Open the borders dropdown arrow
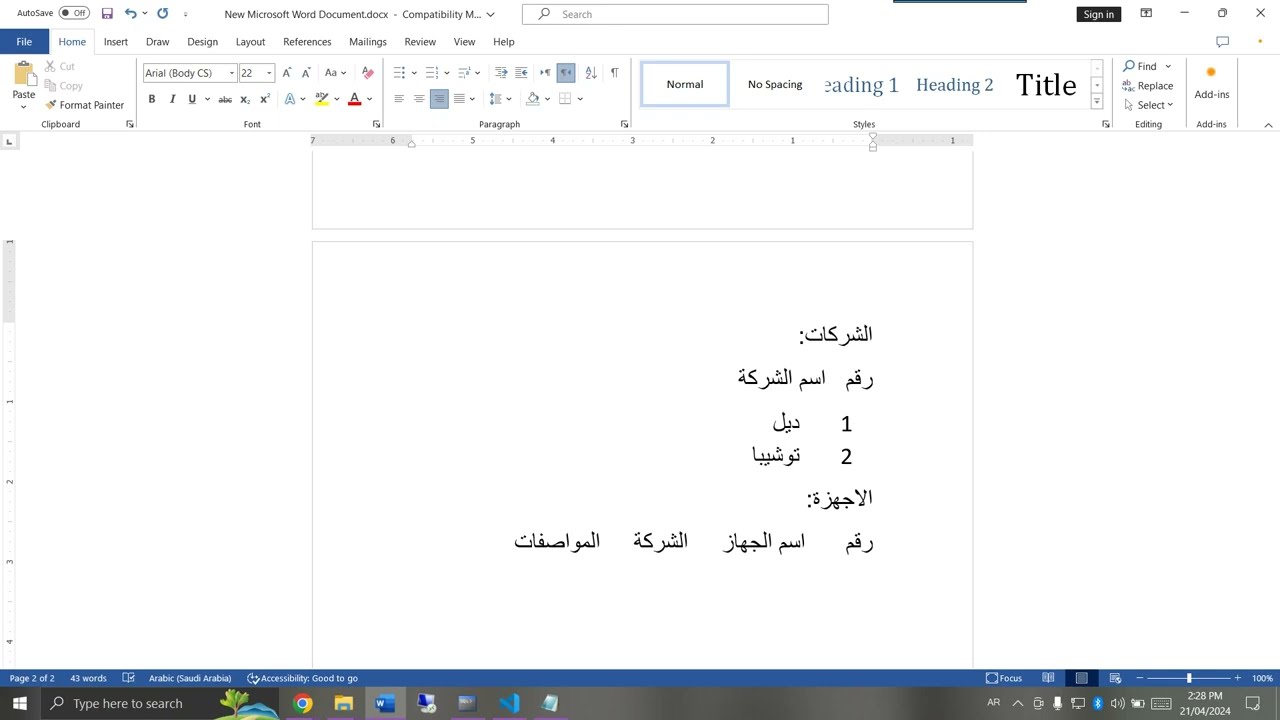Viewport: 1280px width, 720px height. (580, 99)
